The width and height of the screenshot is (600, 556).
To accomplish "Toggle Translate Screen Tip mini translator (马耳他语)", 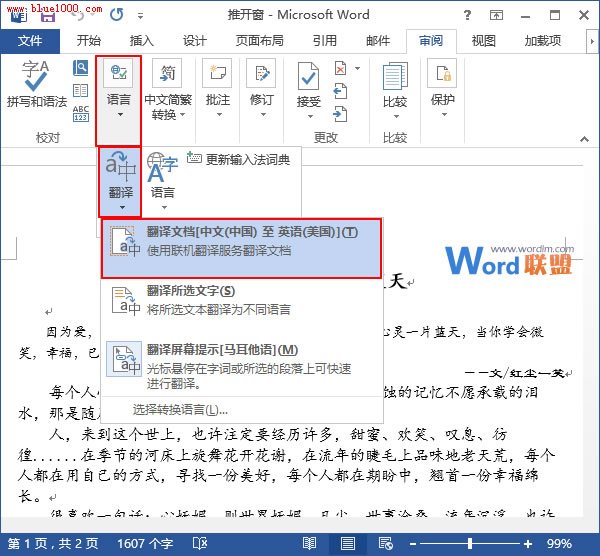I will tap(242, 366).
